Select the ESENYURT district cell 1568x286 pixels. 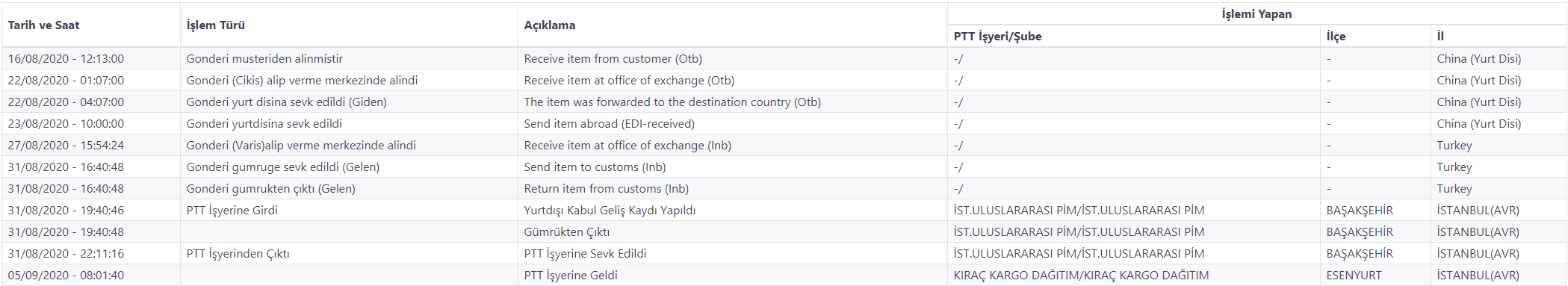pos(1354,276)
